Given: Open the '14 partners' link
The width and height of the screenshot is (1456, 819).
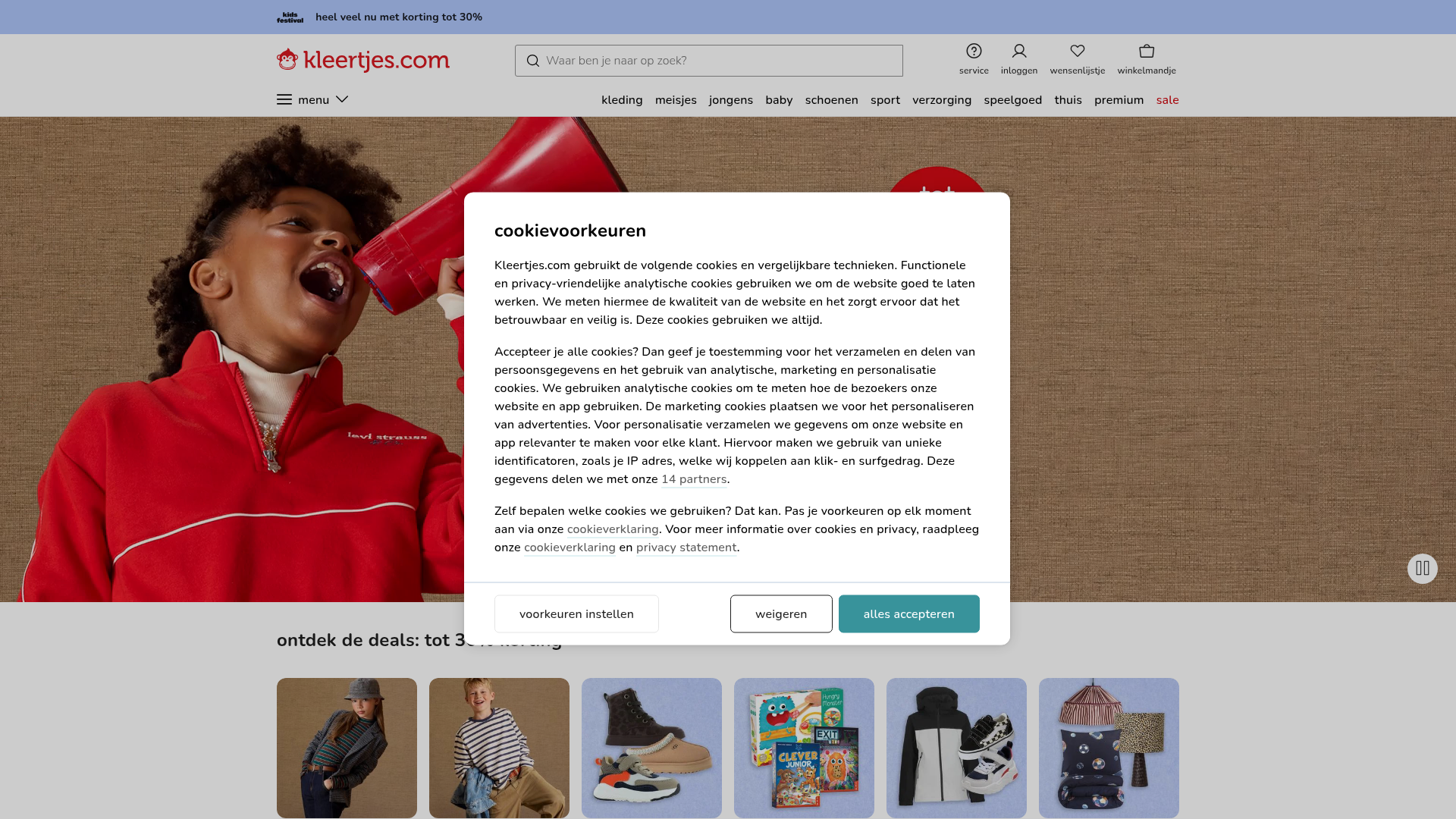Looking at the screenshot, I should tap(694, 479).
